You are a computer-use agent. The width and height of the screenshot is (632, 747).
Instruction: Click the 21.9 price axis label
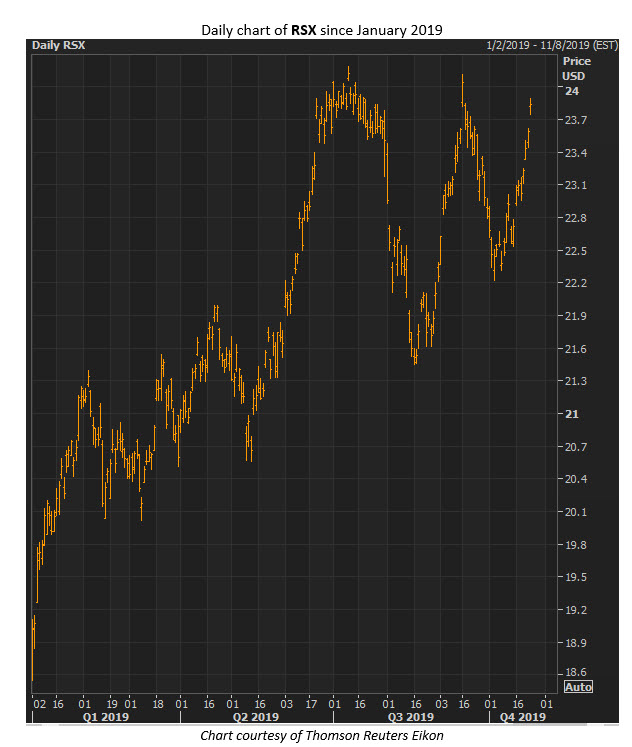[x=575, y=316]
